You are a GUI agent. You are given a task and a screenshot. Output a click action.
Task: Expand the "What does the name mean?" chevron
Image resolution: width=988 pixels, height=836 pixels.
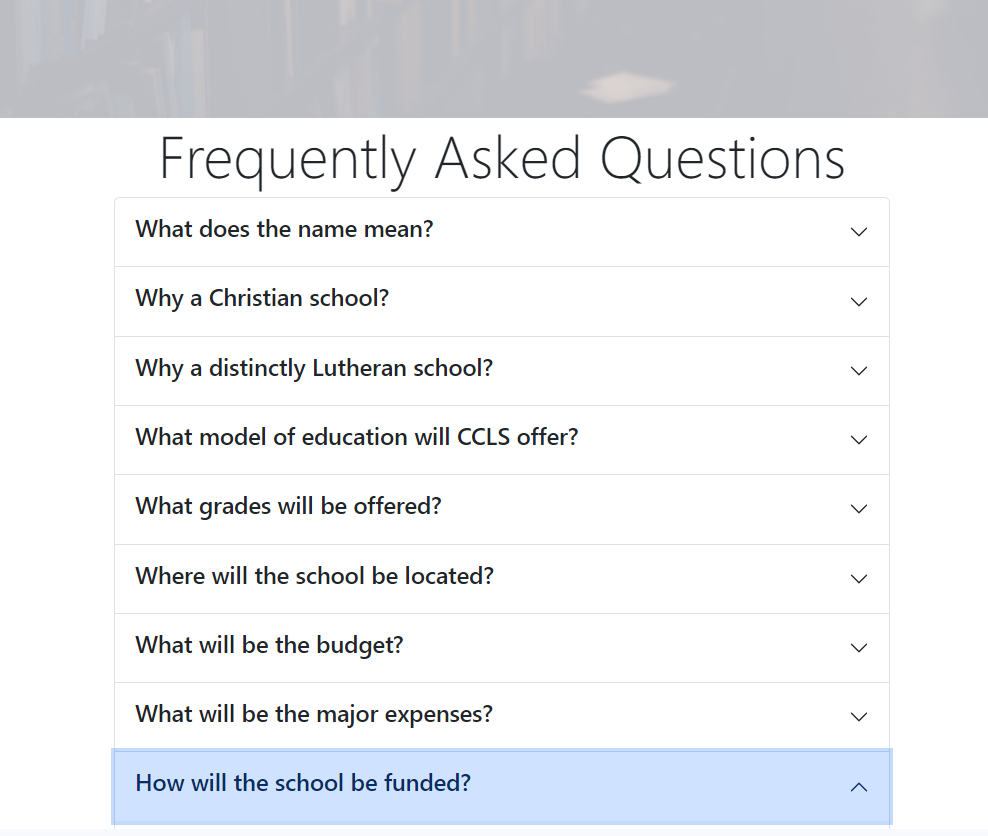point(859,231)
